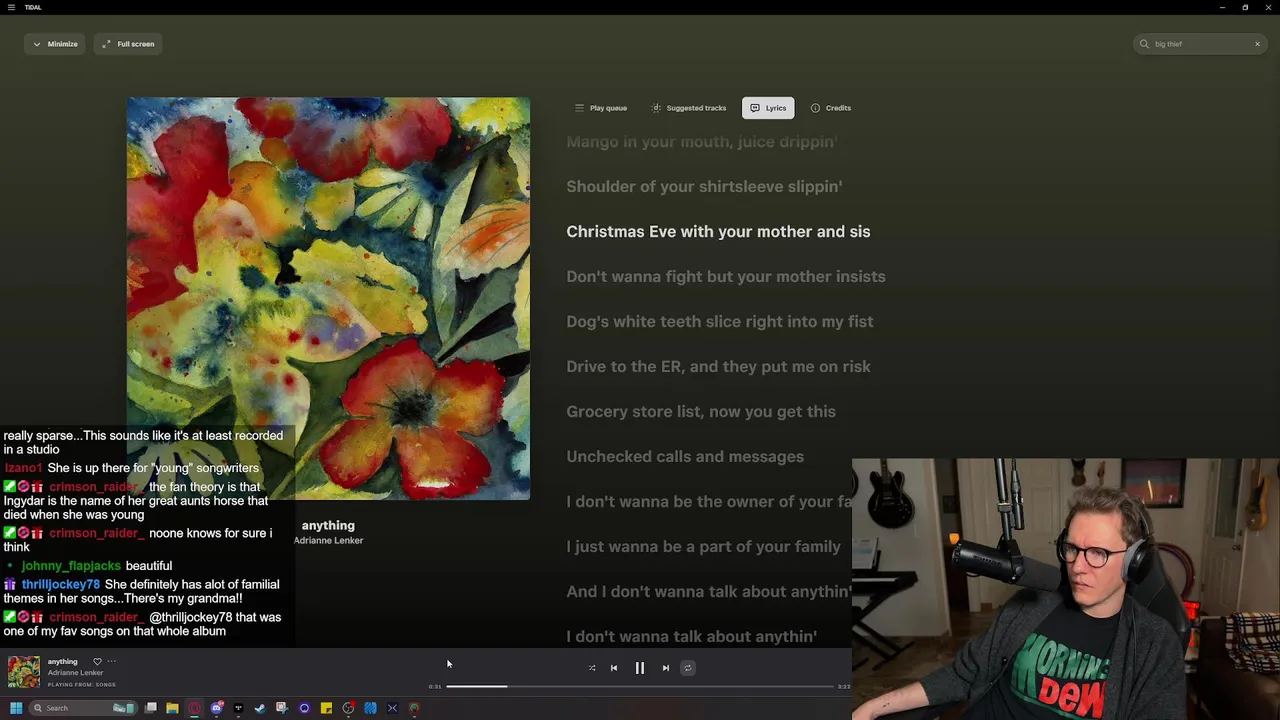Open the Play queue tab

point(601,108)
